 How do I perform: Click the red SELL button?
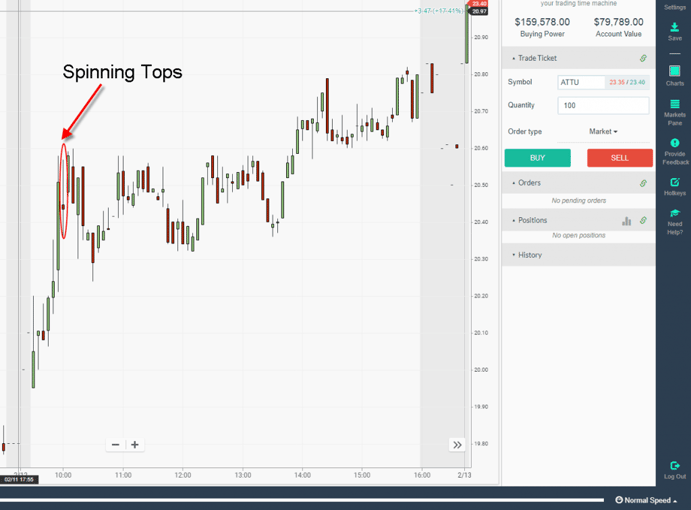point(619,158)
